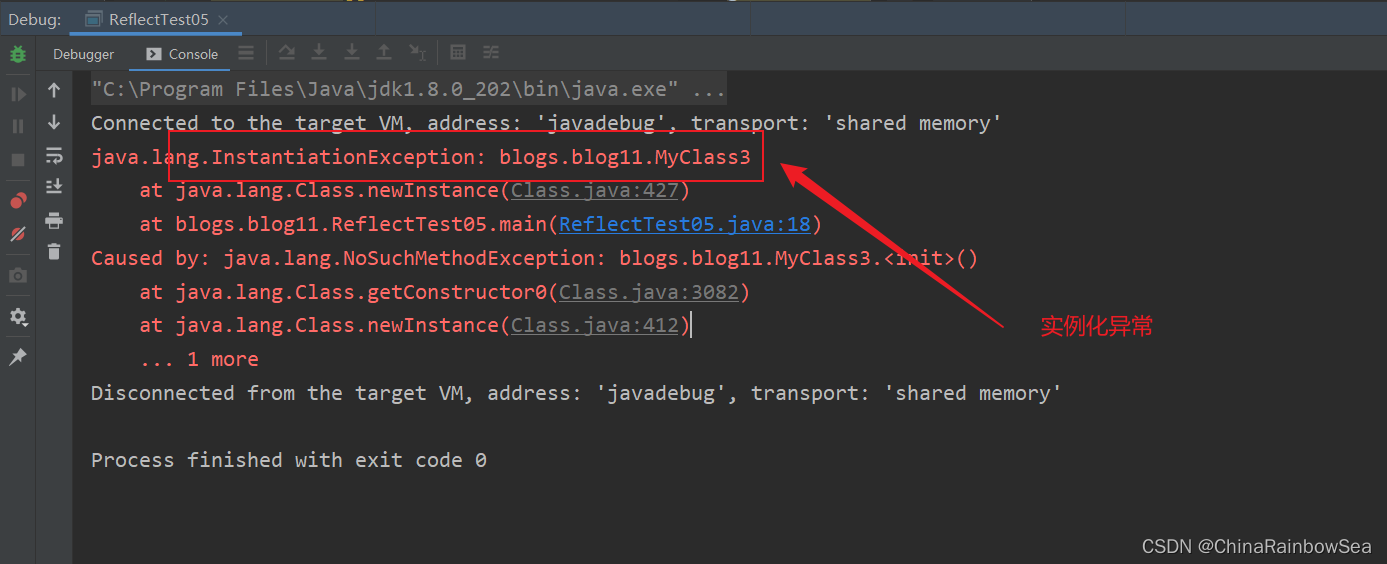
Task: Rerun ReflectTest05 with the green bug icon
Action: click(x=18, y=54)
